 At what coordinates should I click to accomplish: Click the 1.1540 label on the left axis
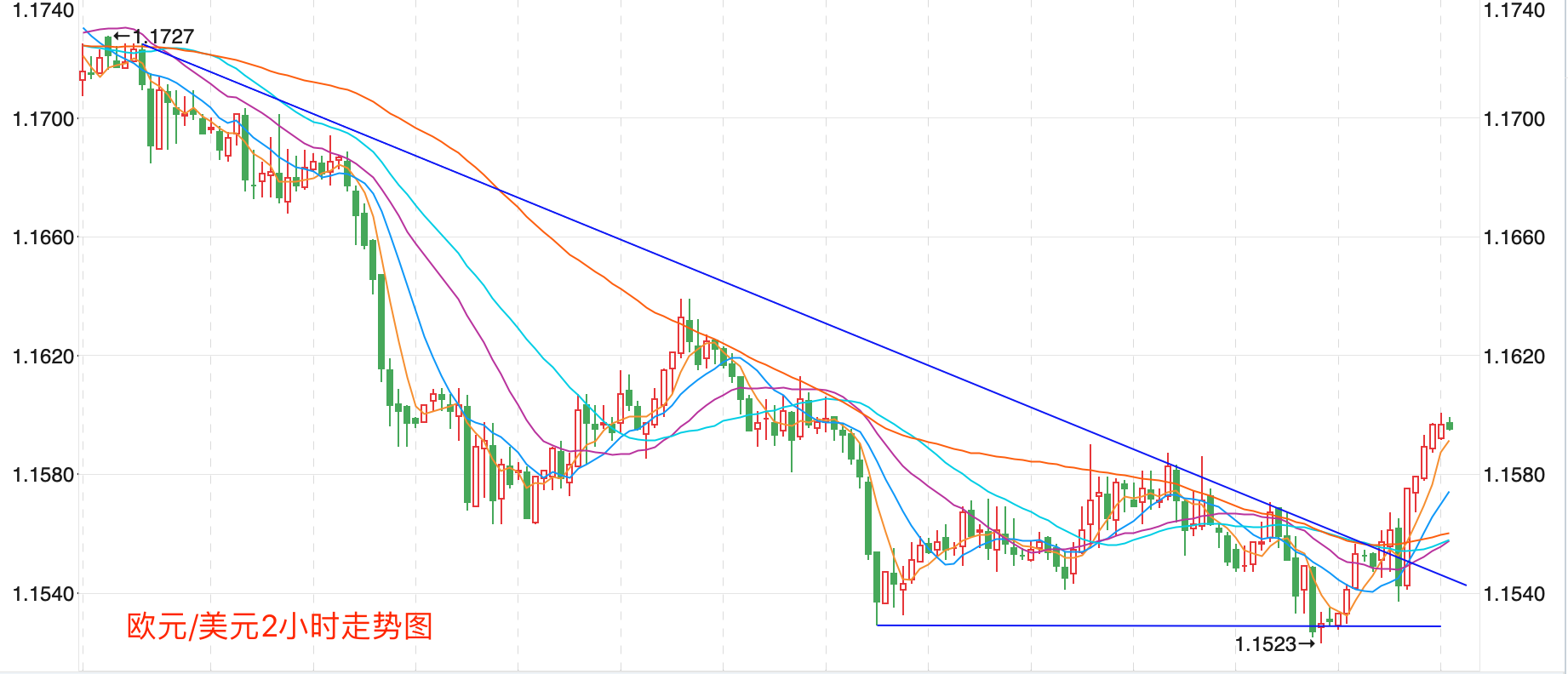click(x=43, y=594)
